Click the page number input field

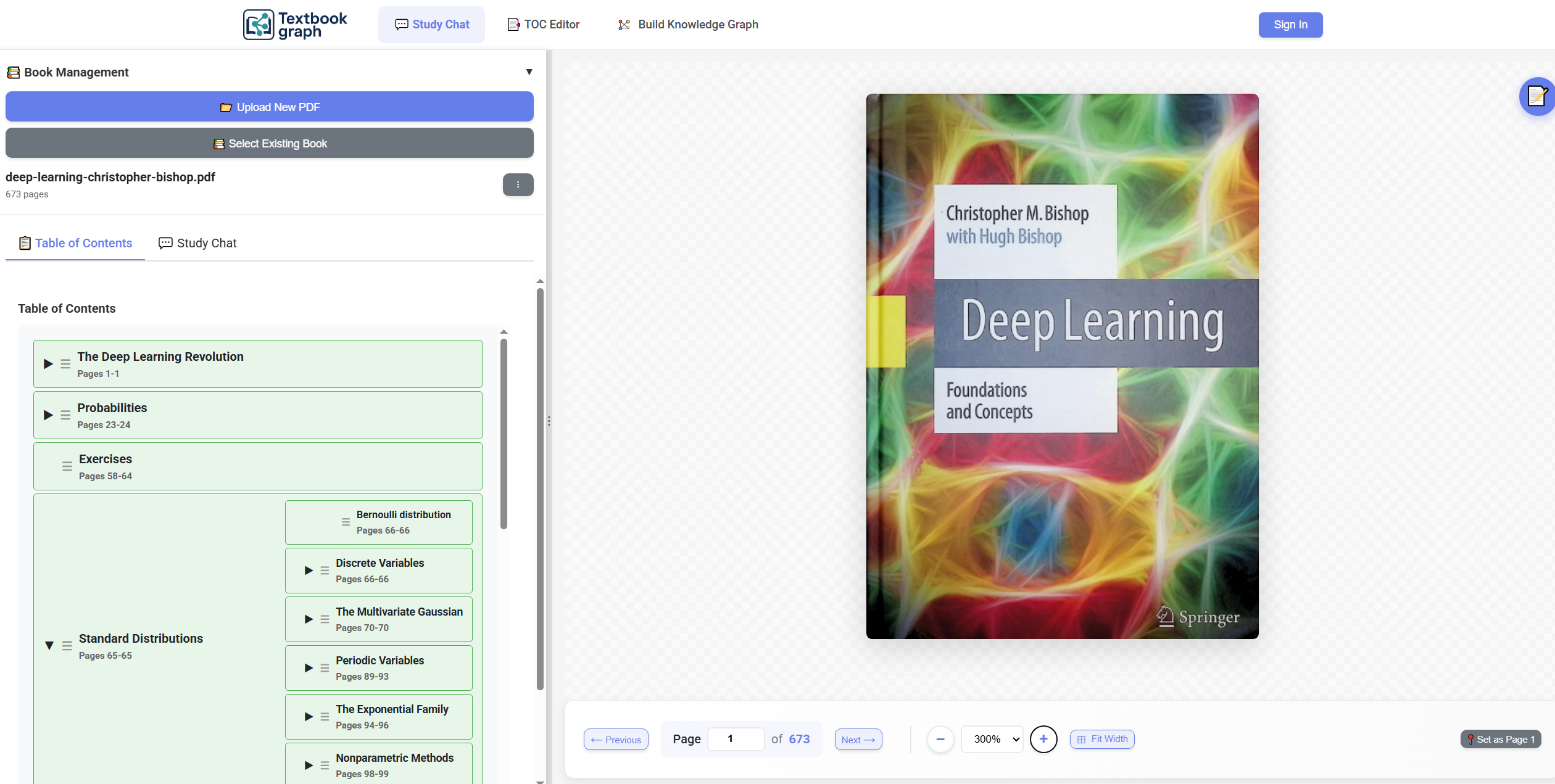tap(736, 739)
